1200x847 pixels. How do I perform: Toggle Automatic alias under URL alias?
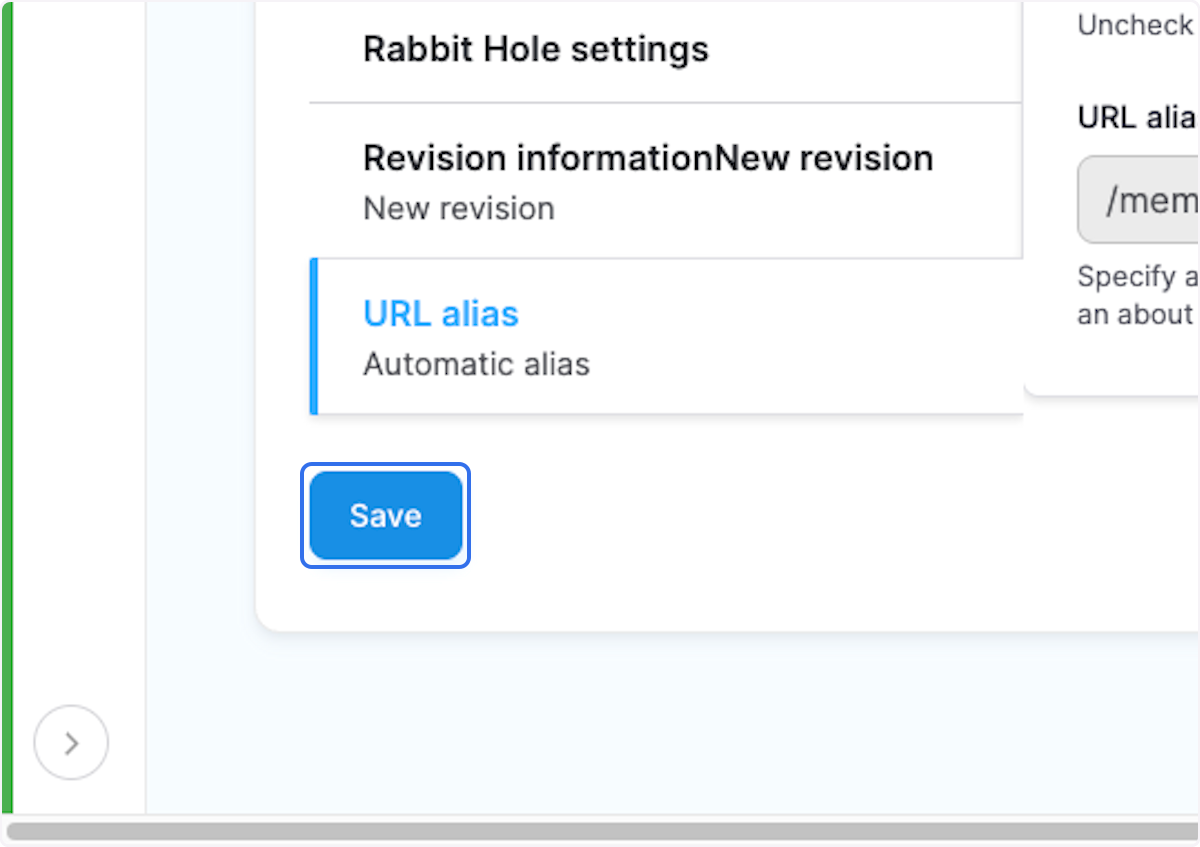pyautogui.click(x=476, y=363)
